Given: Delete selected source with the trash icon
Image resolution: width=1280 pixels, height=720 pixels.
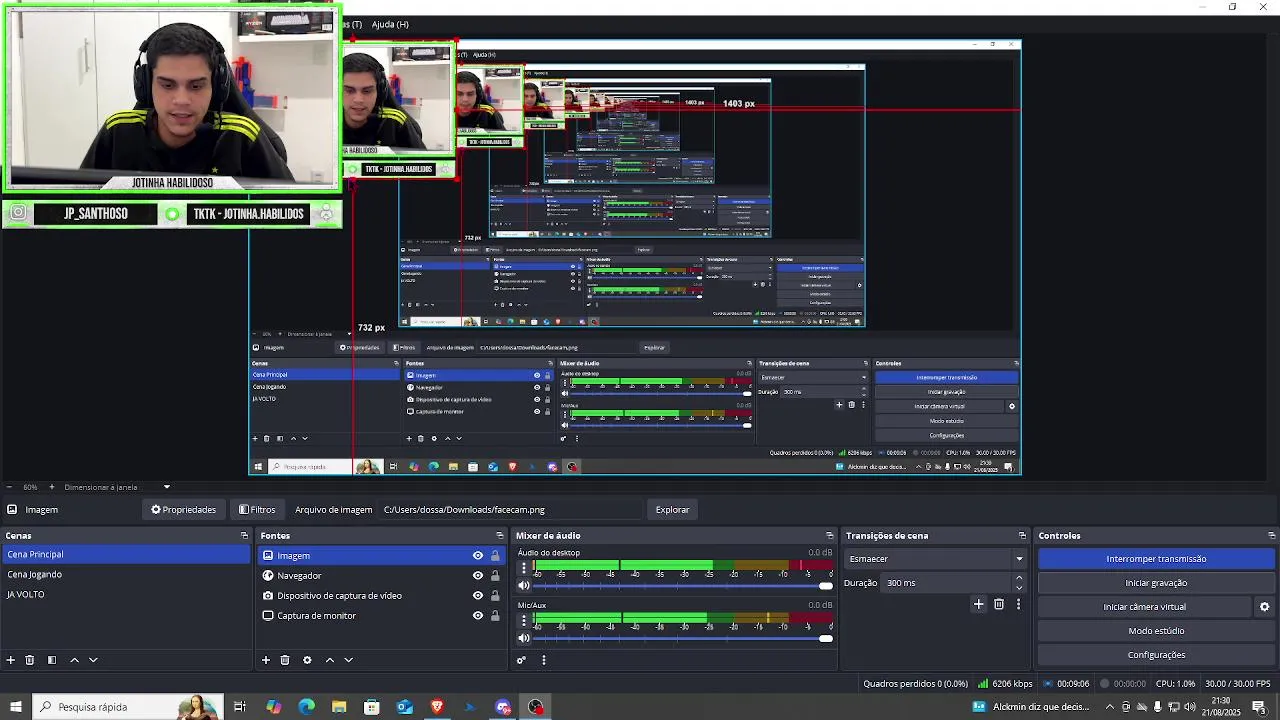Looking at the screenshot, I should pyautogui.click(x=285, y=660).
